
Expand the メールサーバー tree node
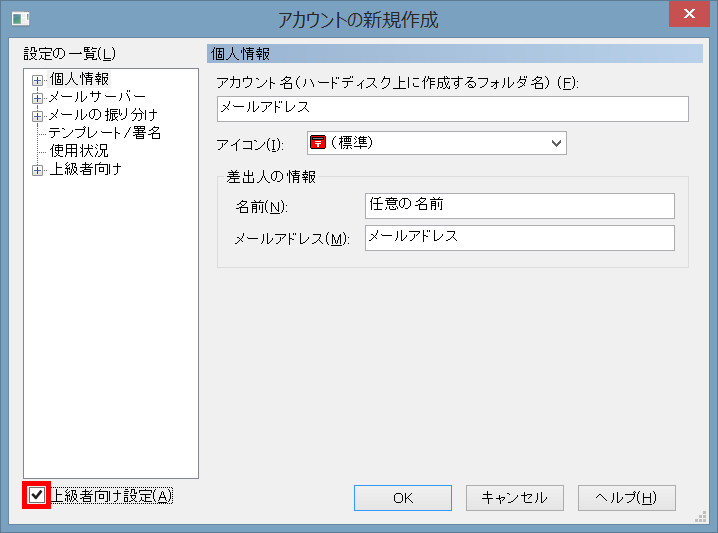click(x=38, y=98)
